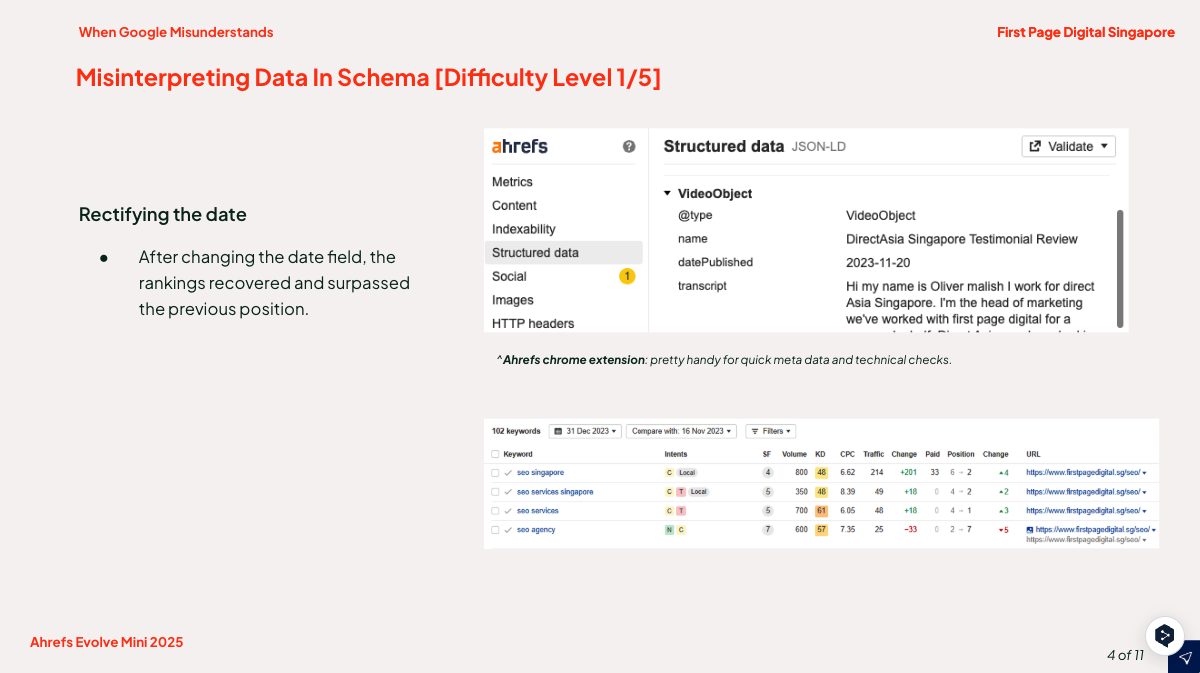Click the transcript field label

[x=702, y=286]
